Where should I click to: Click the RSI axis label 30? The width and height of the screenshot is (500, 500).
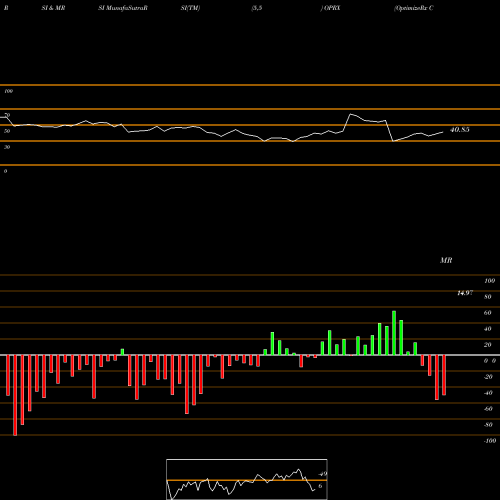click(x=7, y=147)
